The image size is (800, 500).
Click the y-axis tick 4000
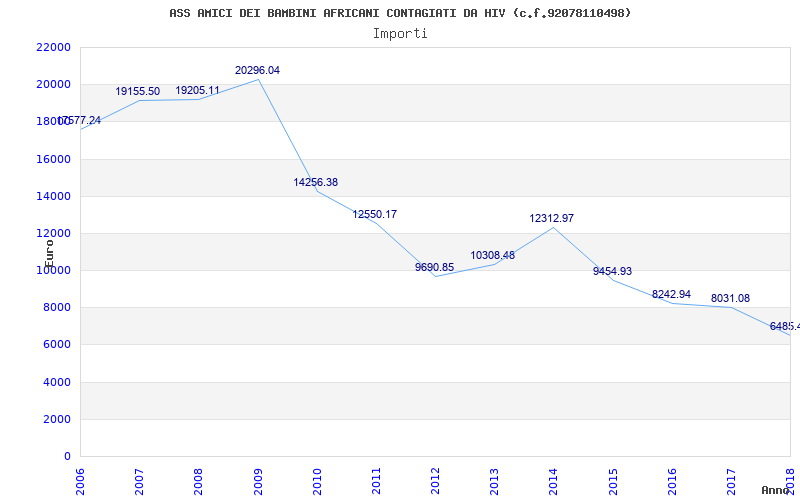point(57,382)
